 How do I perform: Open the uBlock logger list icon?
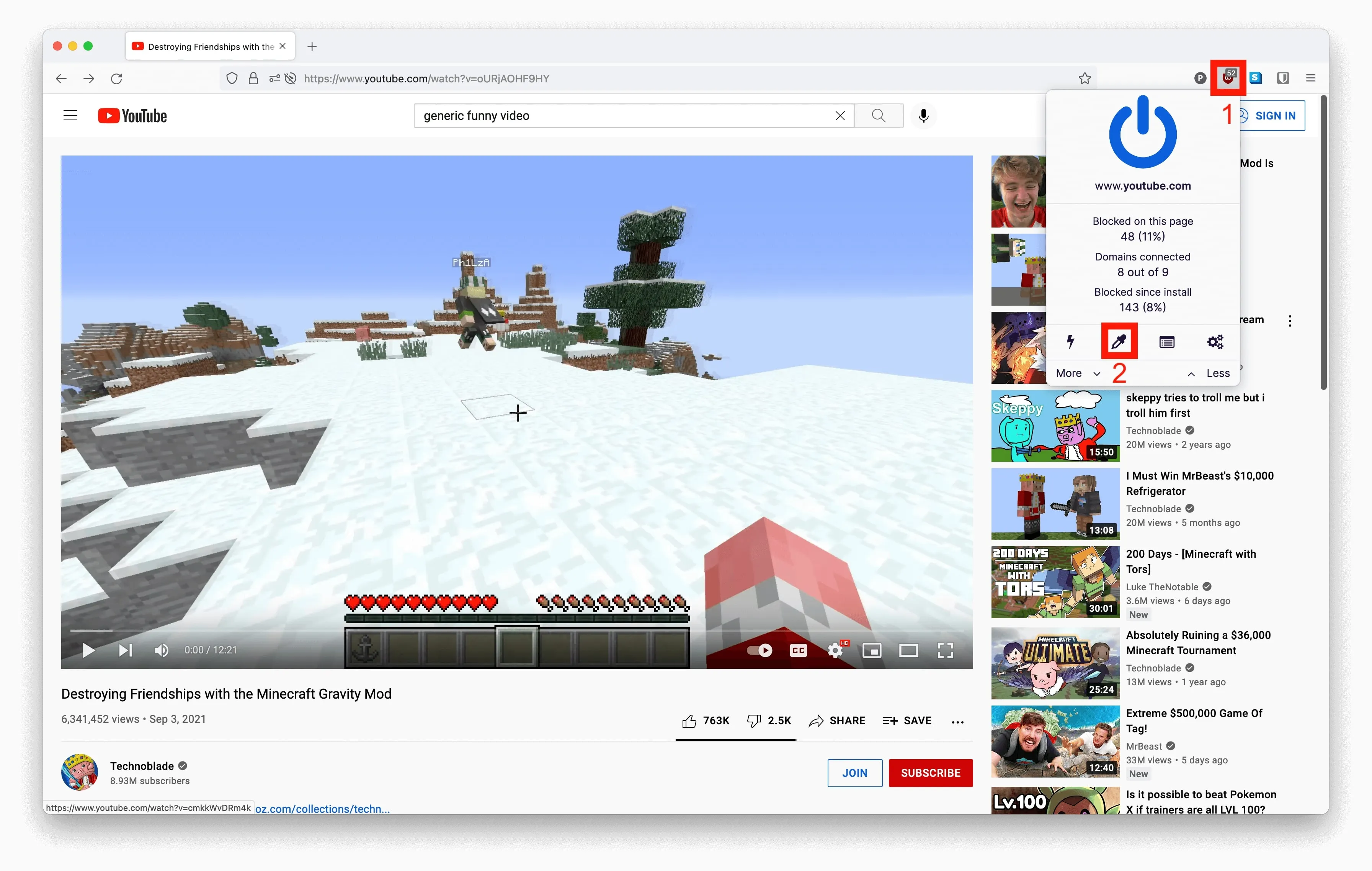point(1166,342)
